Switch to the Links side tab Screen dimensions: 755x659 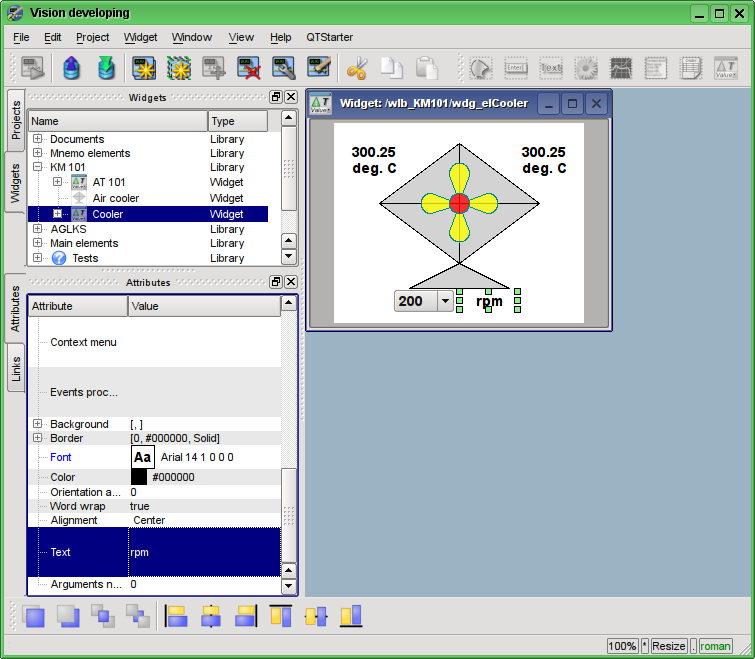pyautogui.click(x=16, y=369)
